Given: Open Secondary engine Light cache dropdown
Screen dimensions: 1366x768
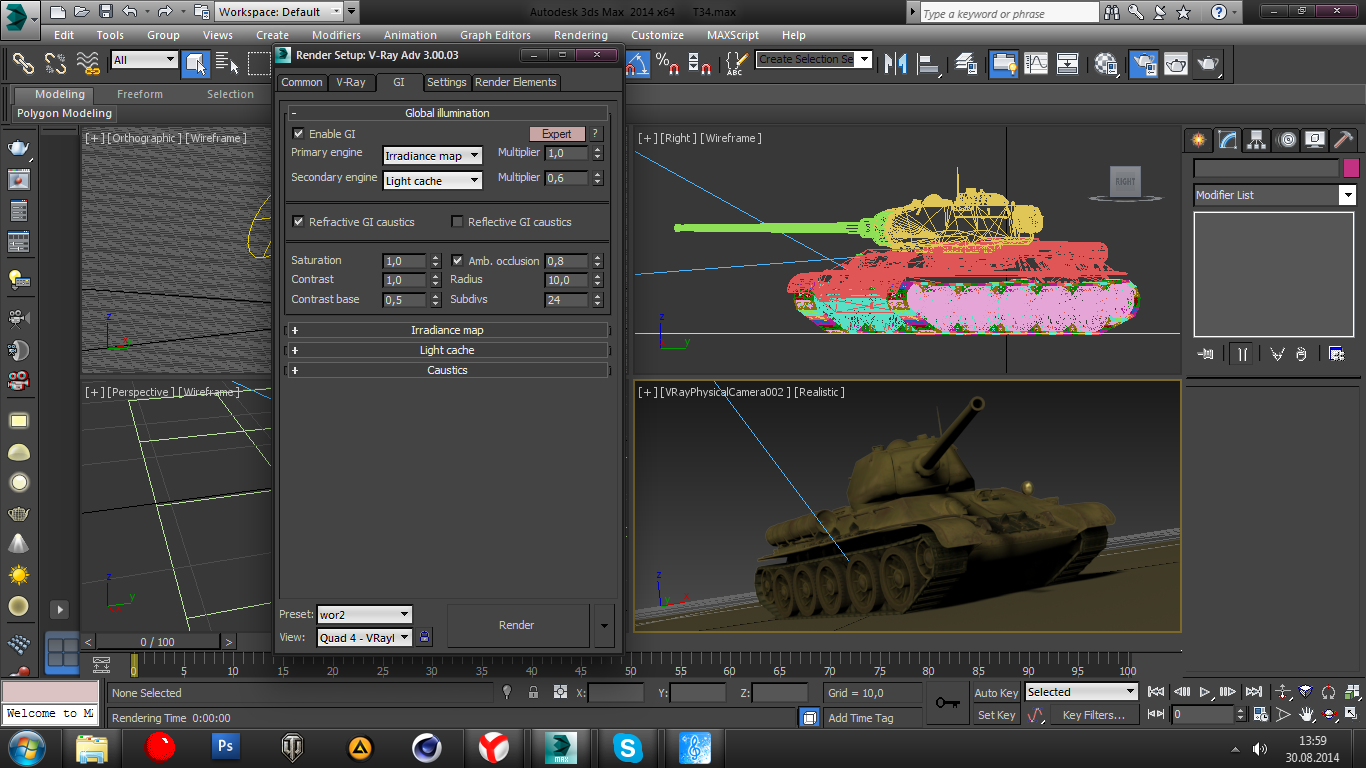Looking at the screenshot, I should (x=433, y=181).
